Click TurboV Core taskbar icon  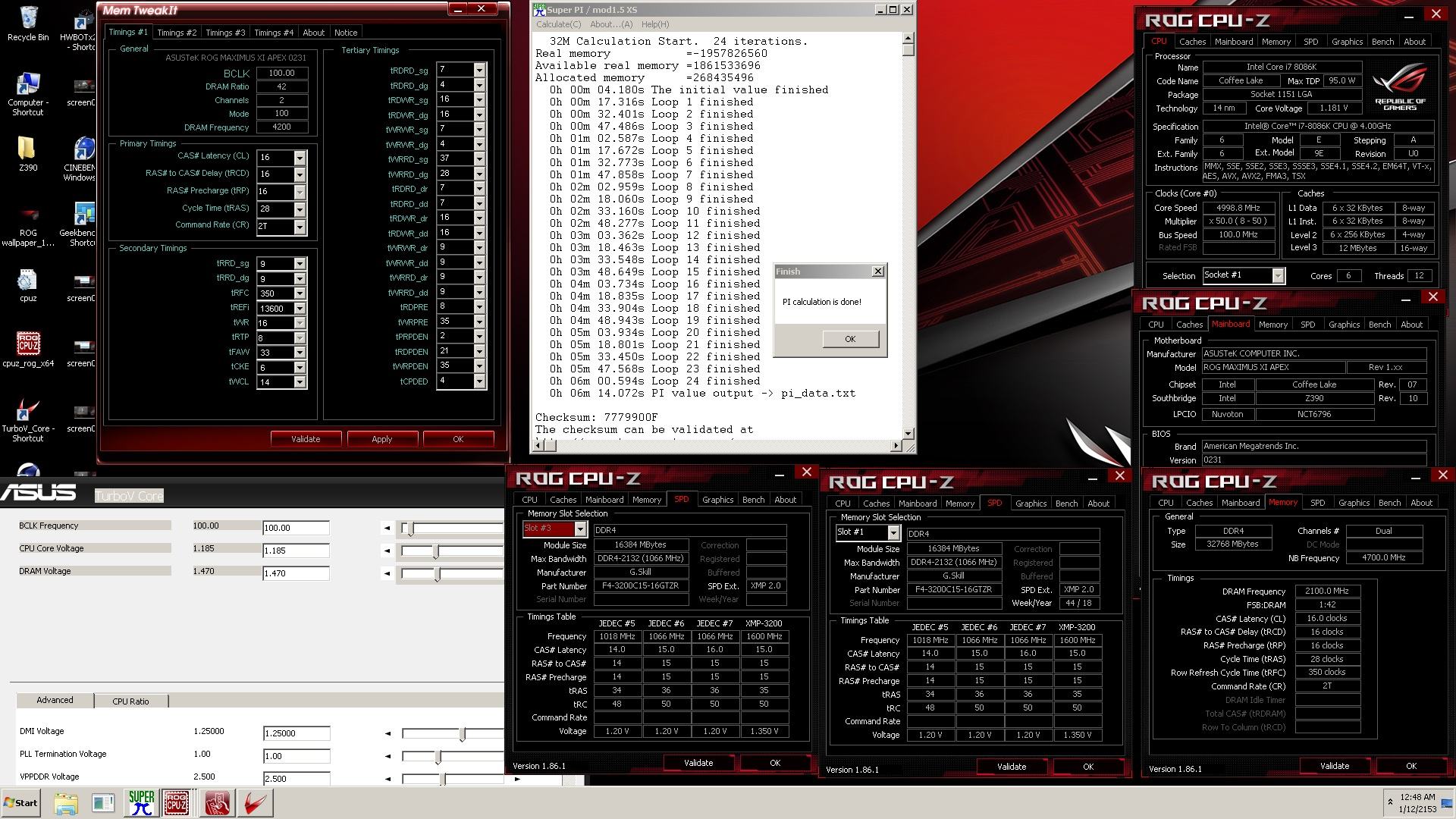point(255,803)
